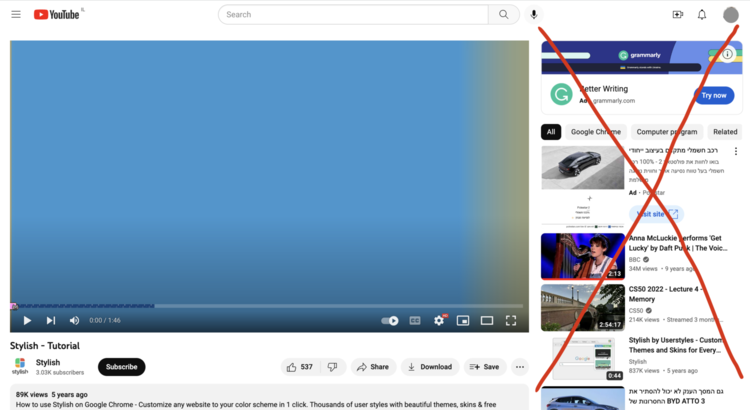Click the Grammarly logo circle
This screenshot has height=410, width=750.
(x=561, y=94)
